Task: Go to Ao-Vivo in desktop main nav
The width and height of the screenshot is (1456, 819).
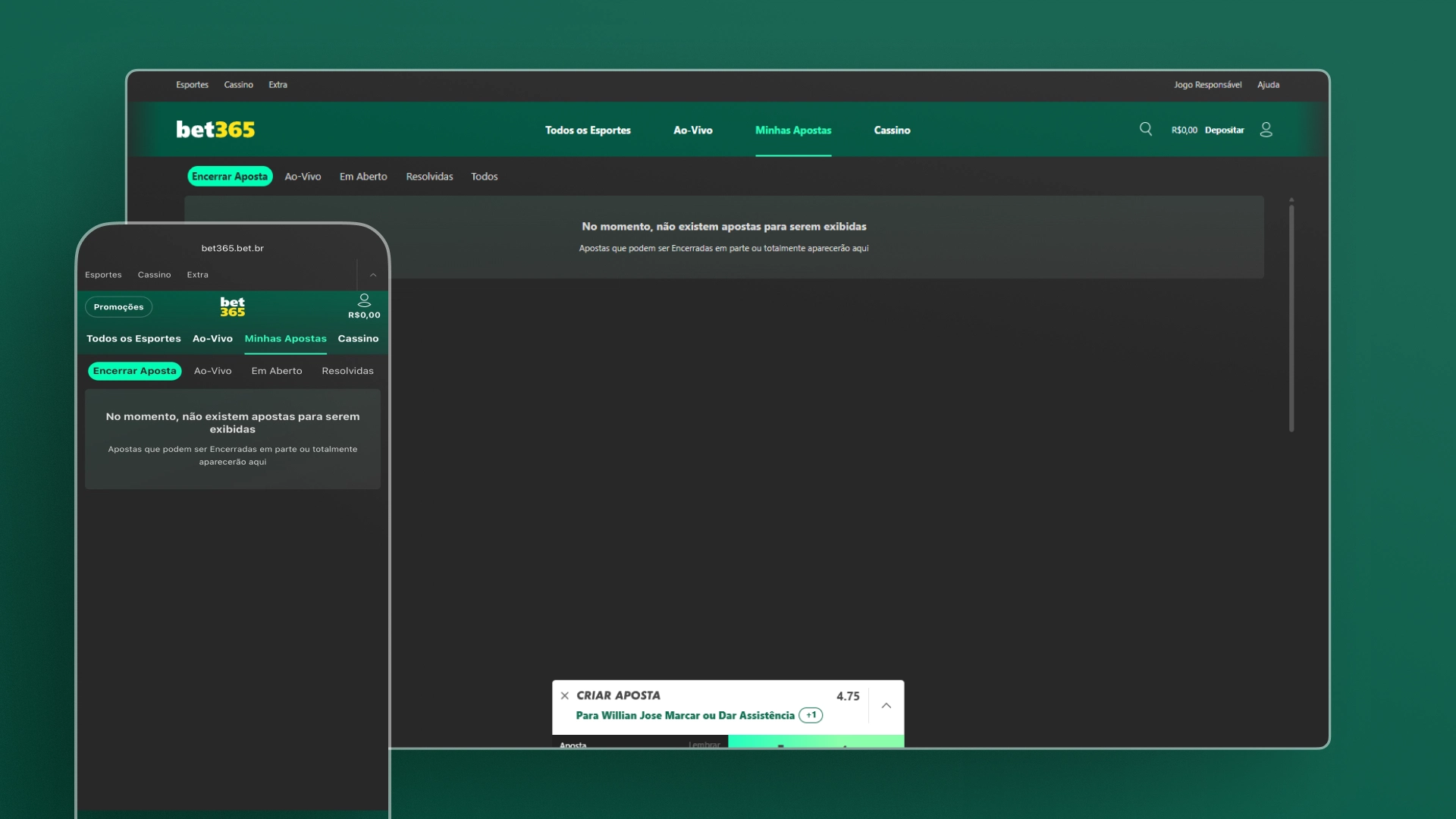Action: (x=693, y=130)
